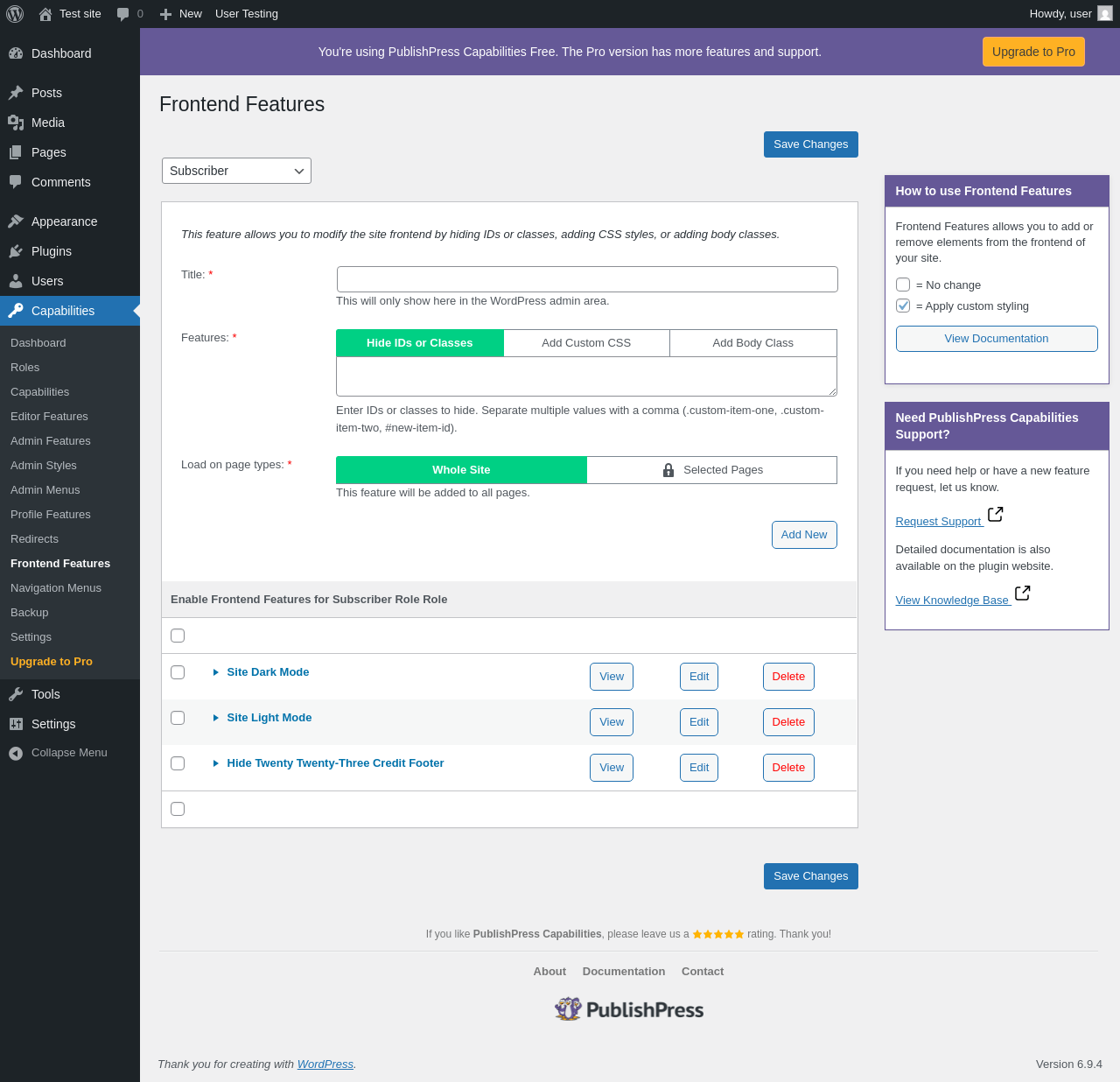Click the Plugins plug icon
This screenshot has width=1120, height=1082.
[x=16, y=251]
